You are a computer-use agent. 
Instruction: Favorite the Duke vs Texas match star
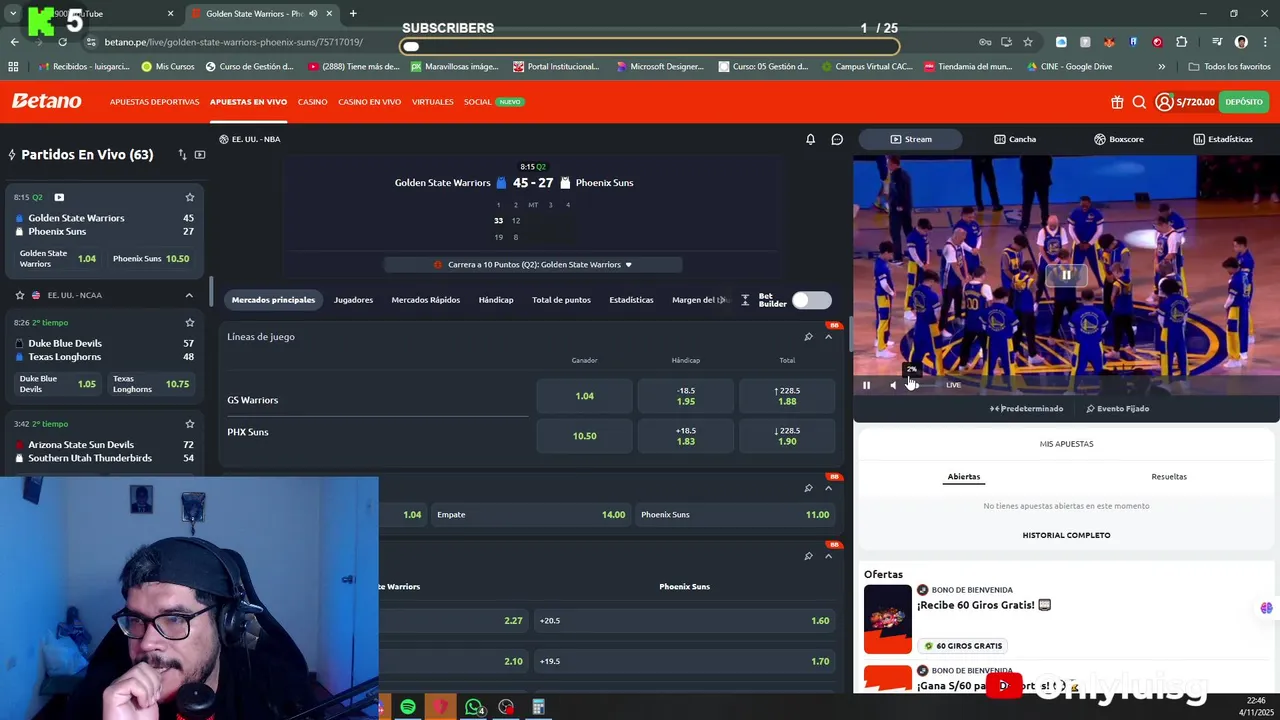[x=189, y=323]
